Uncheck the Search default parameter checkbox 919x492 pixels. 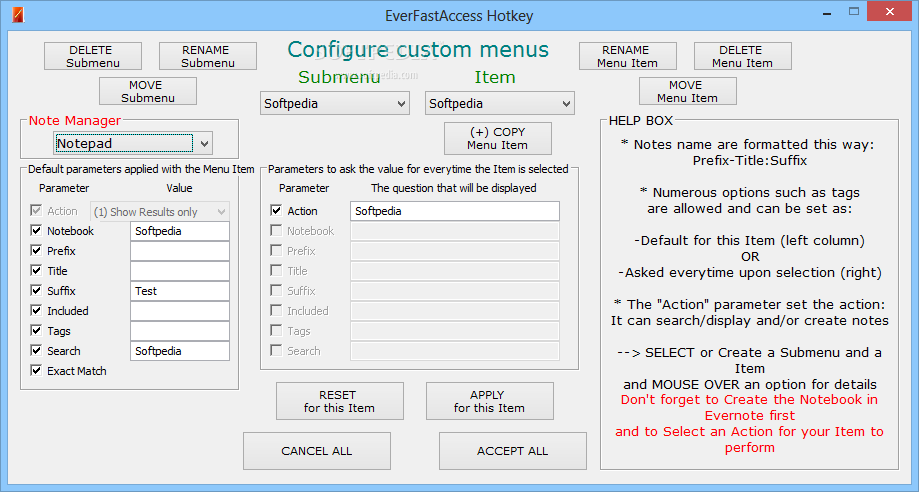tap(36, 351)
